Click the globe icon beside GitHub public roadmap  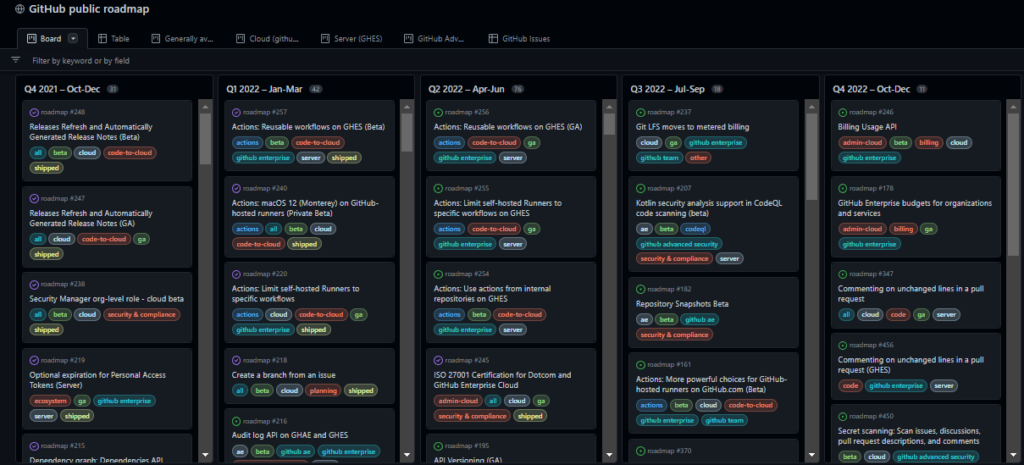[x=20, y=9]
